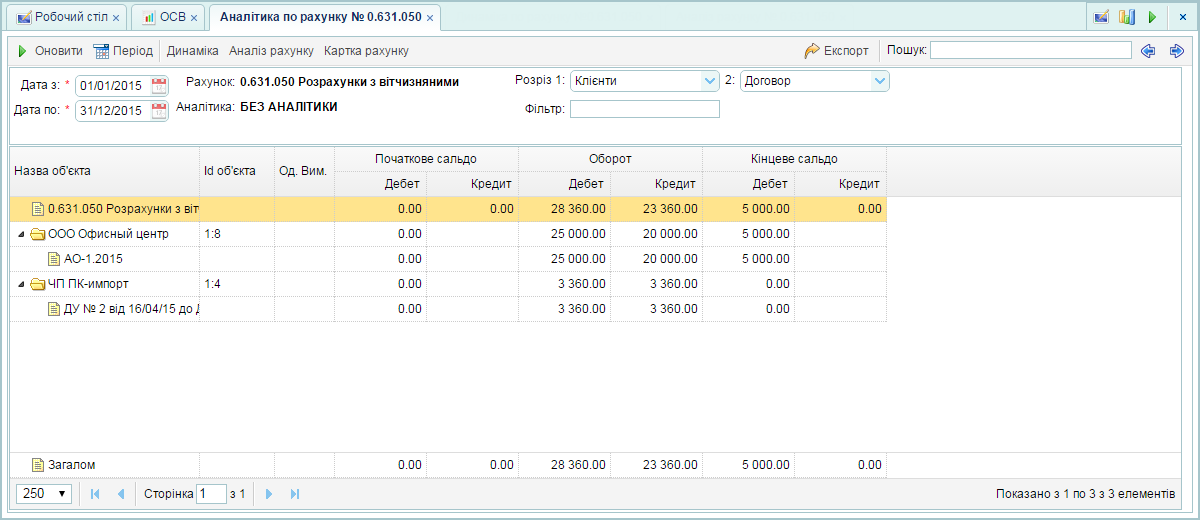Screen dimensions: 1200x520
Task: Go to next page
Action: [x=269, y=494]
